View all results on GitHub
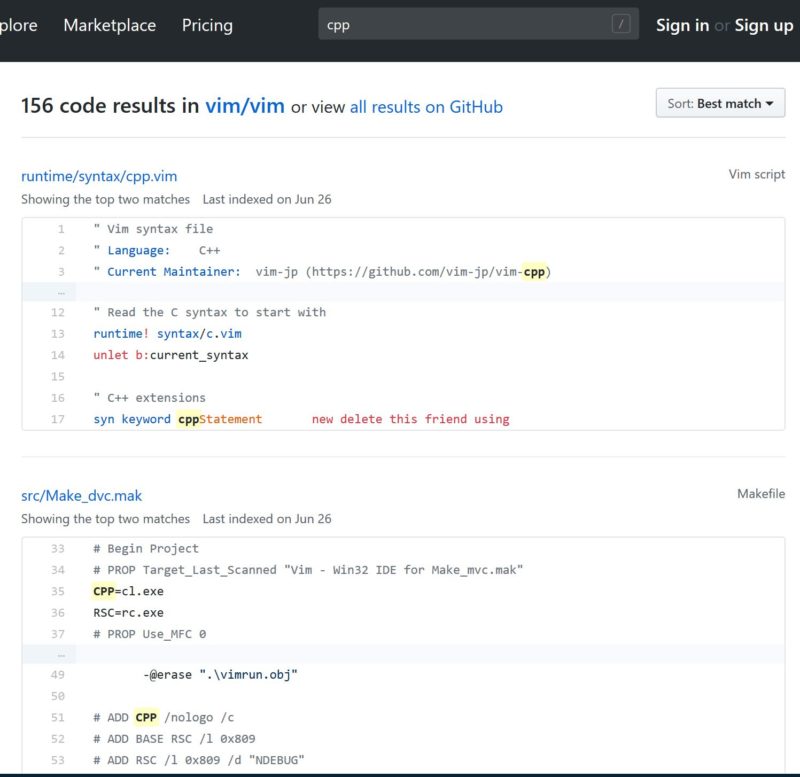 (x=426, y=107)
